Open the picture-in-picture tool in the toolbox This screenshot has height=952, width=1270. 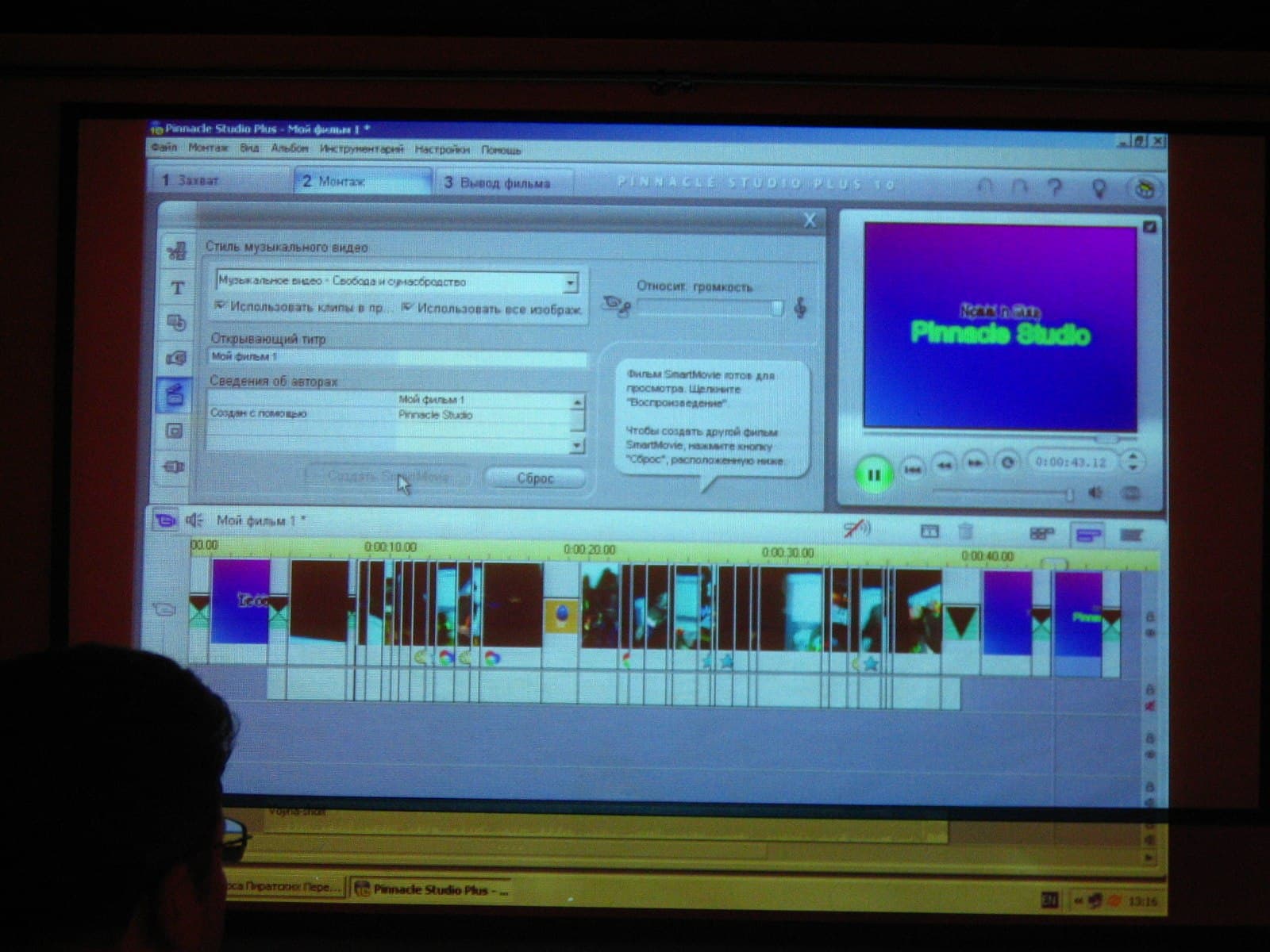pos(174,431)
